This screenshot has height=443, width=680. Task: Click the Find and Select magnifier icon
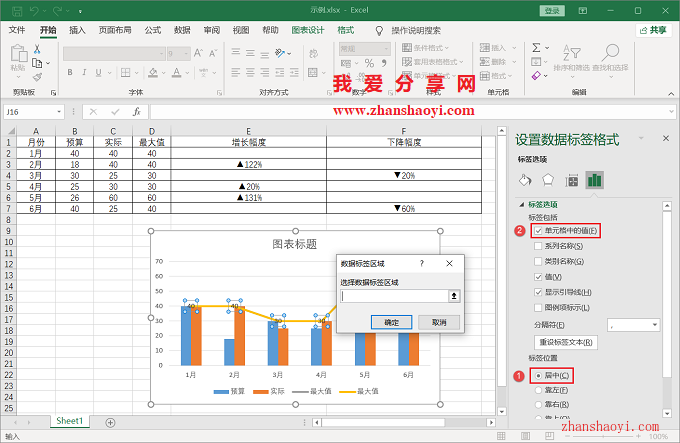610,53
